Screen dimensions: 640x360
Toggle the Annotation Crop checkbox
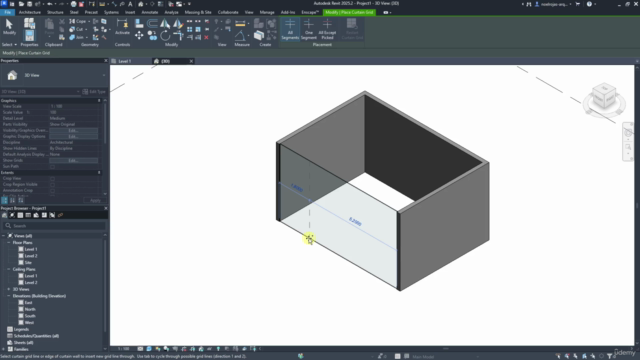point(52,191)
